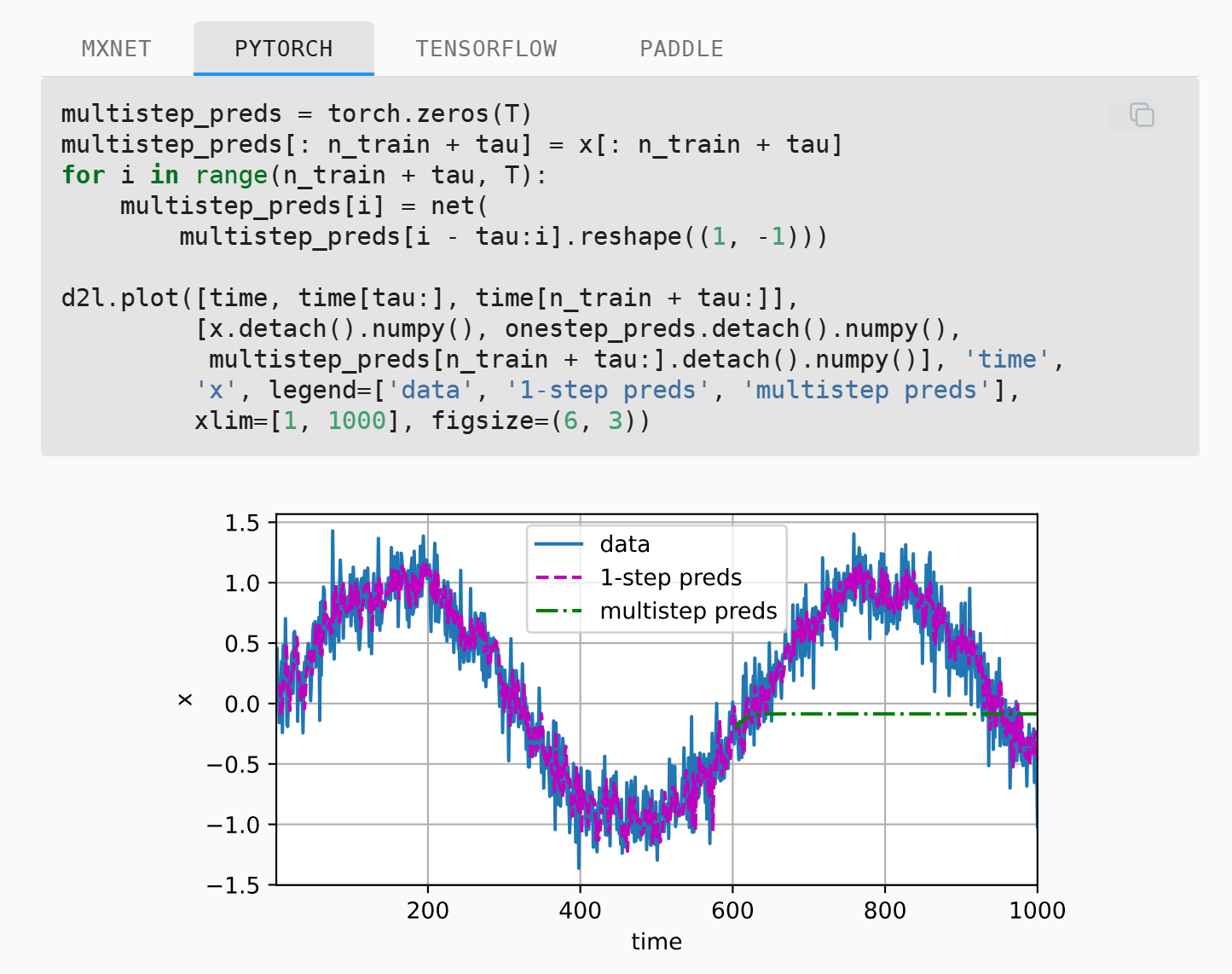Click the magenta dashed '1-step preds' legend sample
The height and width of the screenshot is (974, 1232).
click(558, 577)
